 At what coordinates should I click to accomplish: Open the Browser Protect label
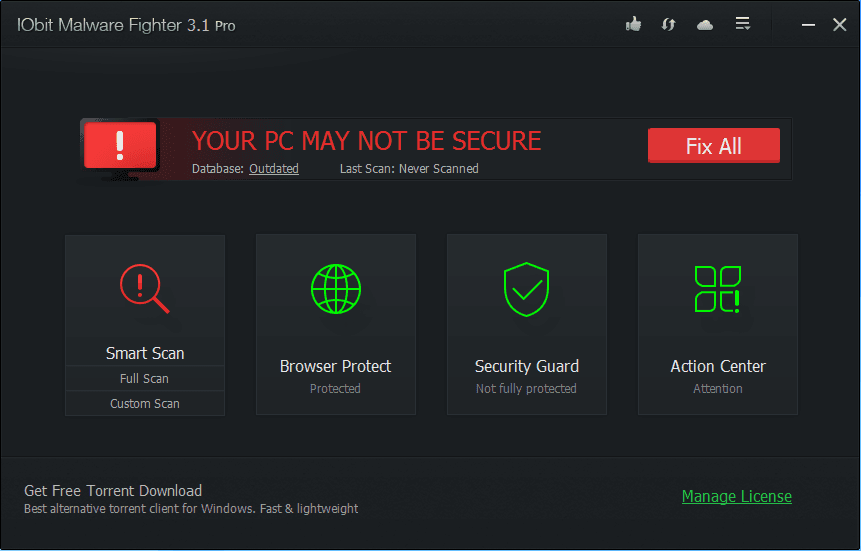coord(336,366)
